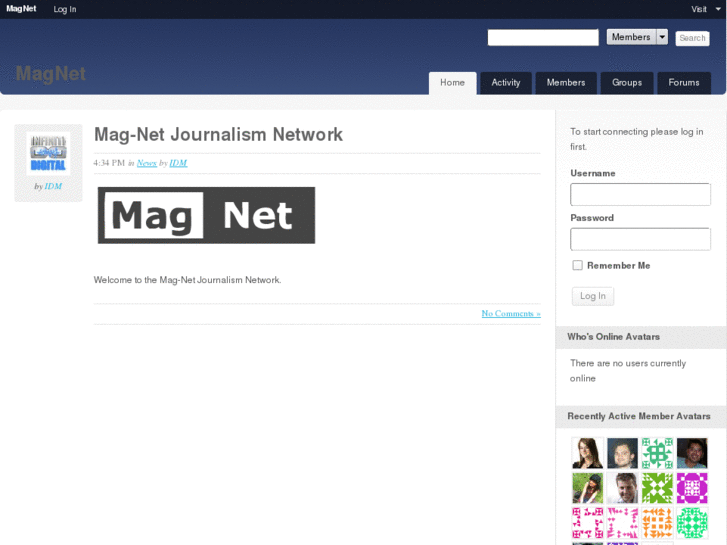Click the 'no users currently online' text
This screenshot has height=545, width=727.
pos(628,371)
